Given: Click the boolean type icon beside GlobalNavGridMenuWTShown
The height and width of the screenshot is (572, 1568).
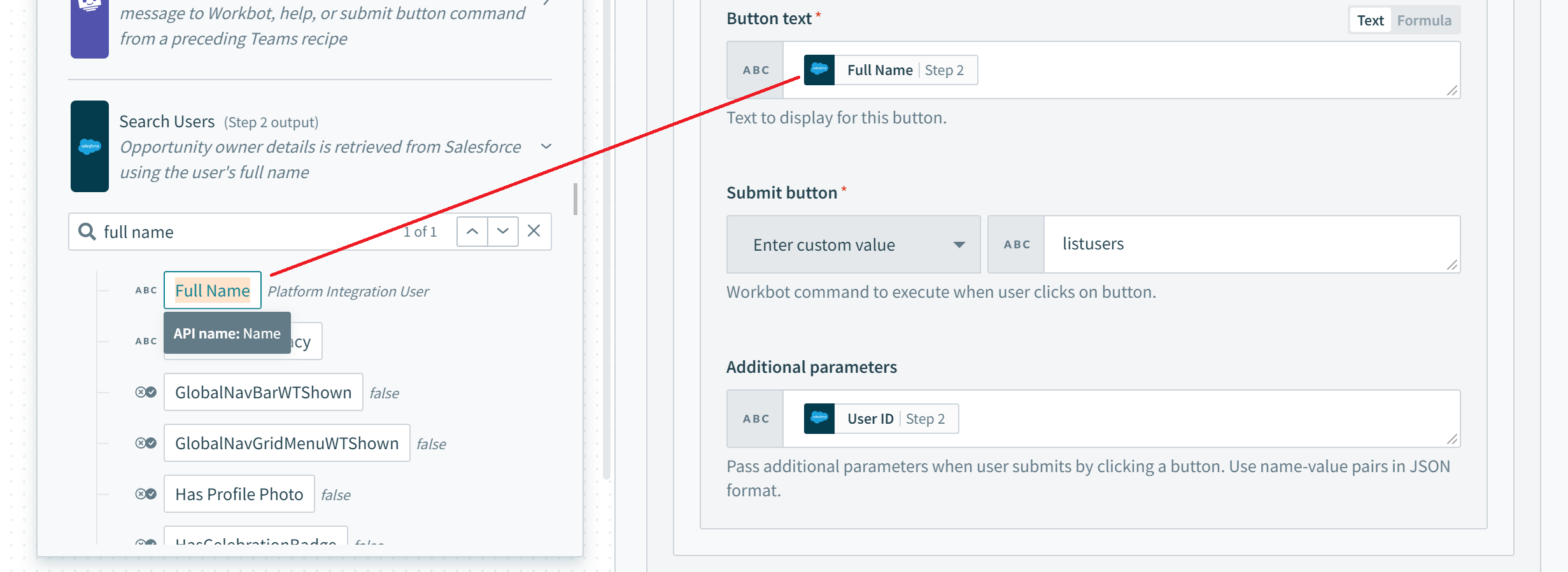Looking at the screenshot, I should [x=146, y=443].
